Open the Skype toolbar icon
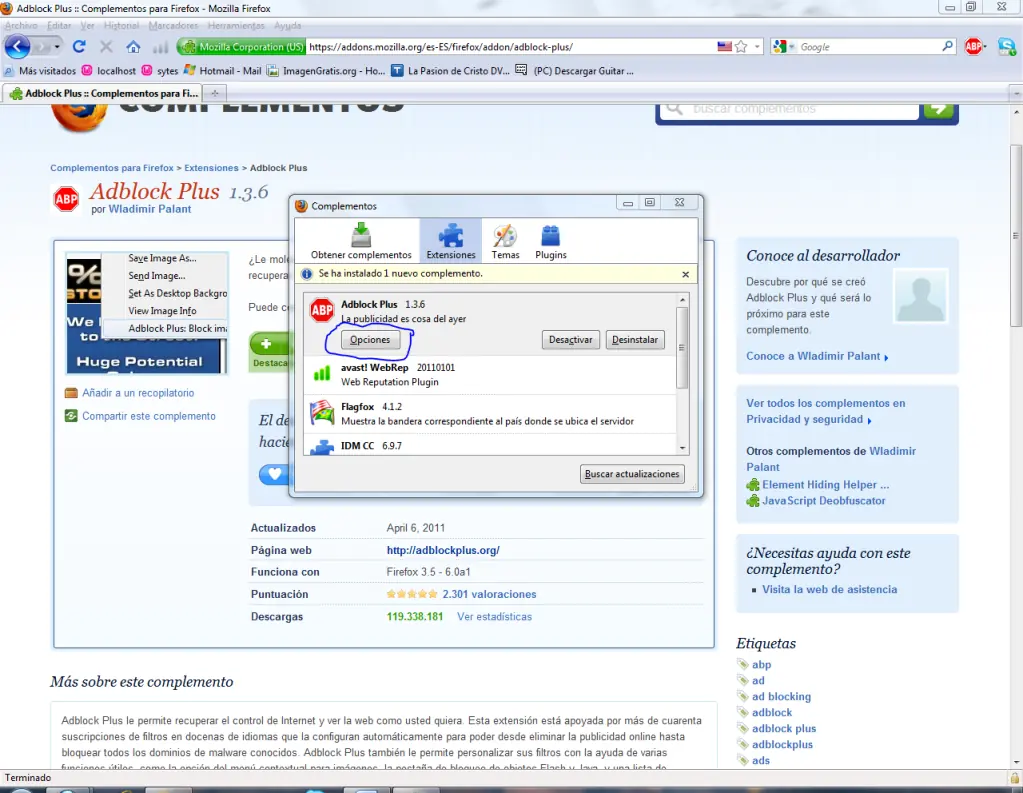Screen dimensions: 1023x793 pyautogui.click(x=1006, y=46)
